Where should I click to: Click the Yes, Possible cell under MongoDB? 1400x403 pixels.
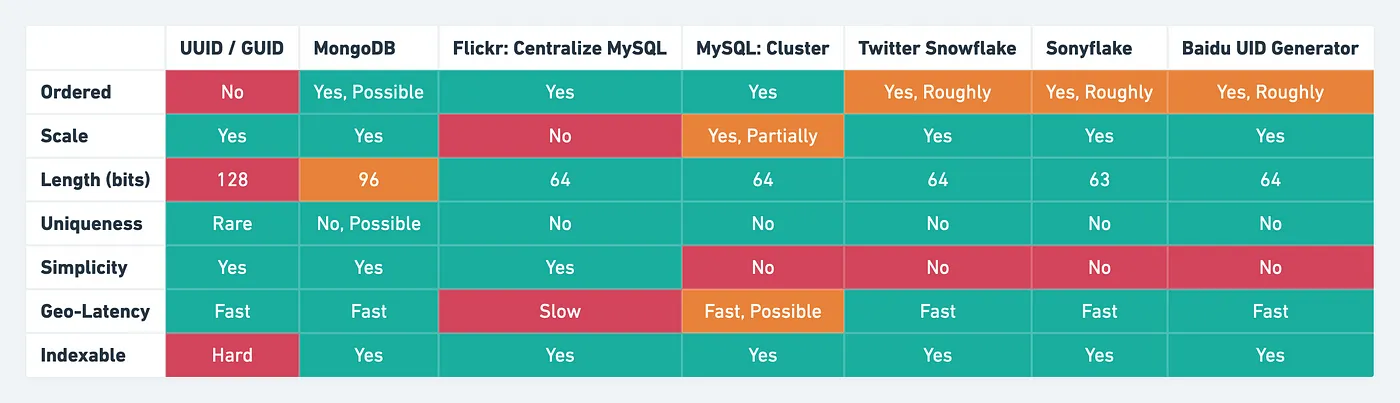pyautogui.click(x=369, y=92)
